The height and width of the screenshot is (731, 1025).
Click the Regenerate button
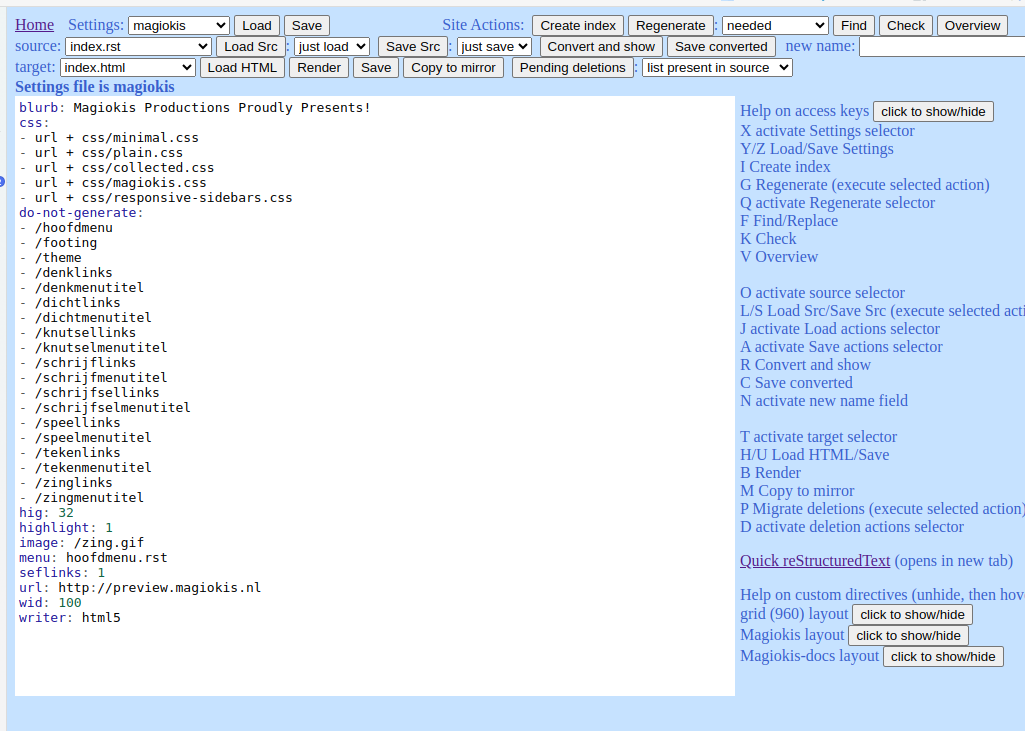671,26
